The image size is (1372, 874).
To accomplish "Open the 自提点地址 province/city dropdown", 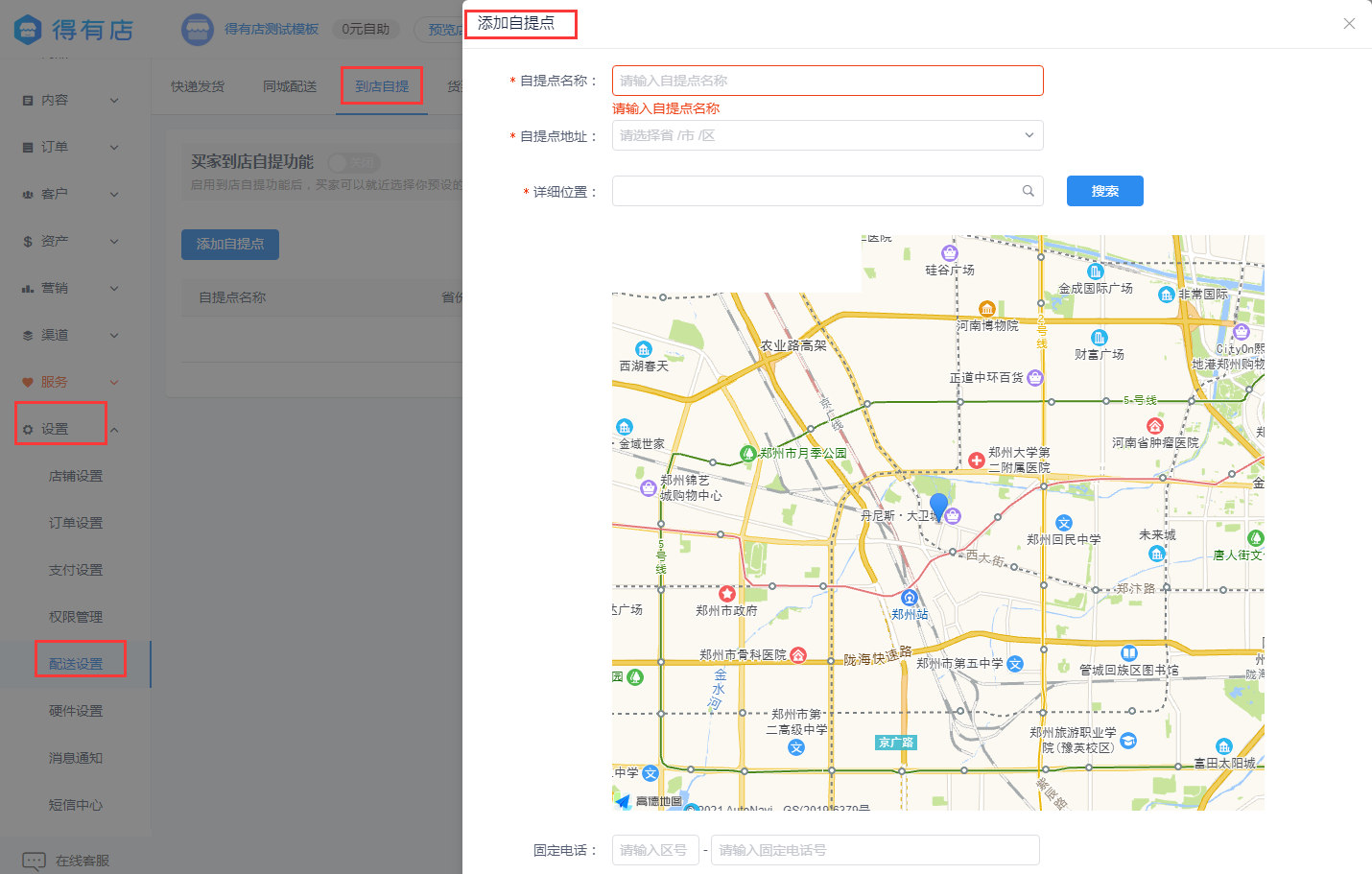I will pyautogui.click(x=827, y=135).
